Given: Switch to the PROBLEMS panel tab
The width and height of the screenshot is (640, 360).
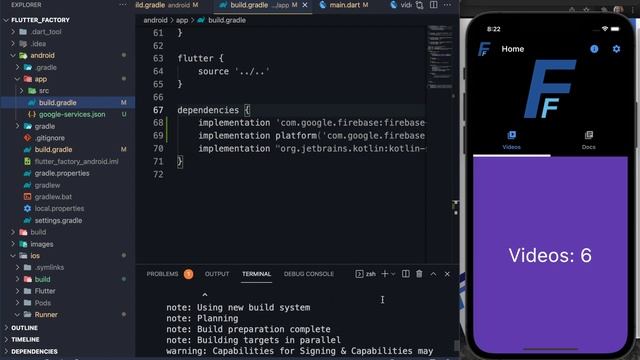Looking at the screenshot, I should 162,274.
